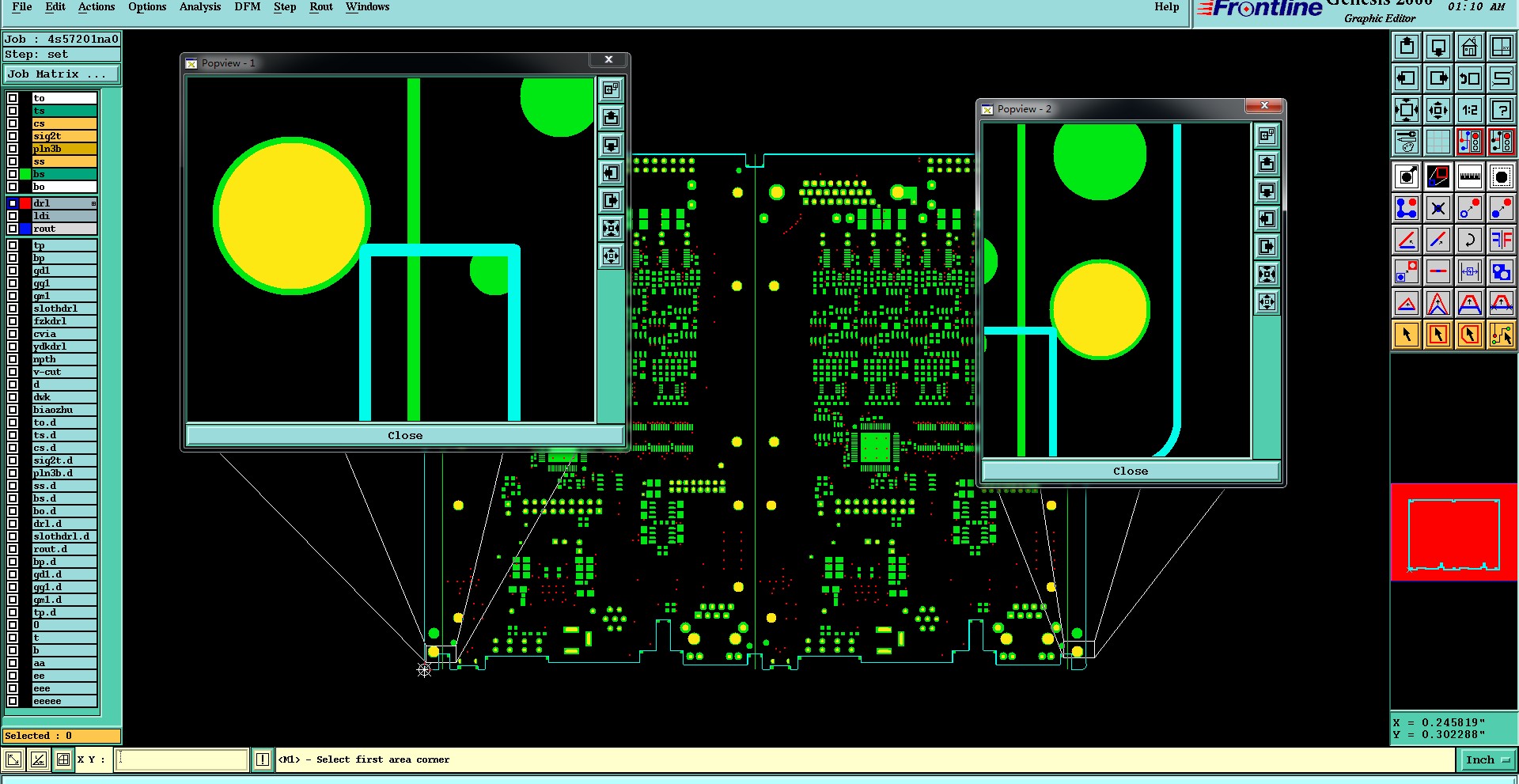1519x784 pixels.
Task: Select the v-cut layer row
Action: (x=64, y=372)
